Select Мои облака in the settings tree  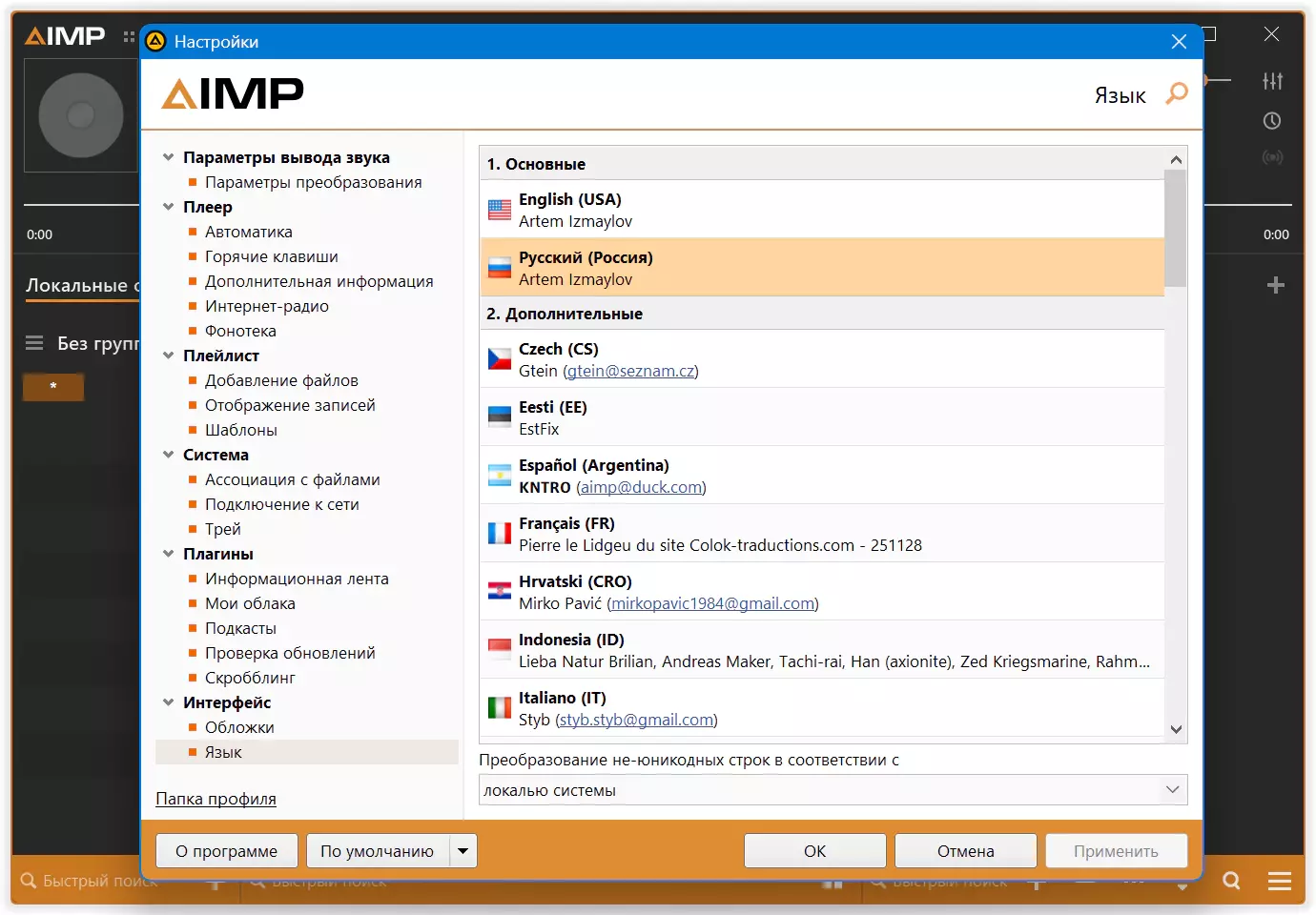(x=250, y=603)
